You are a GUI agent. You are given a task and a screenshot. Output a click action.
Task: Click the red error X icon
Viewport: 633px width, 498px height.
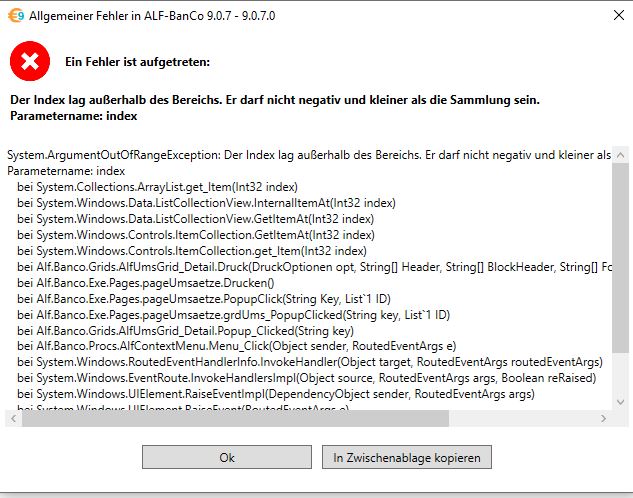pyautogui.click(x=30, y=61)
